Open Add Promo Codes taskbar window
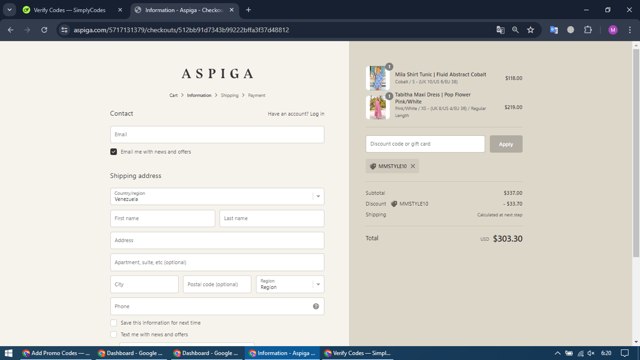This screenshot has height=360, width=640. [x=56, y=353]
